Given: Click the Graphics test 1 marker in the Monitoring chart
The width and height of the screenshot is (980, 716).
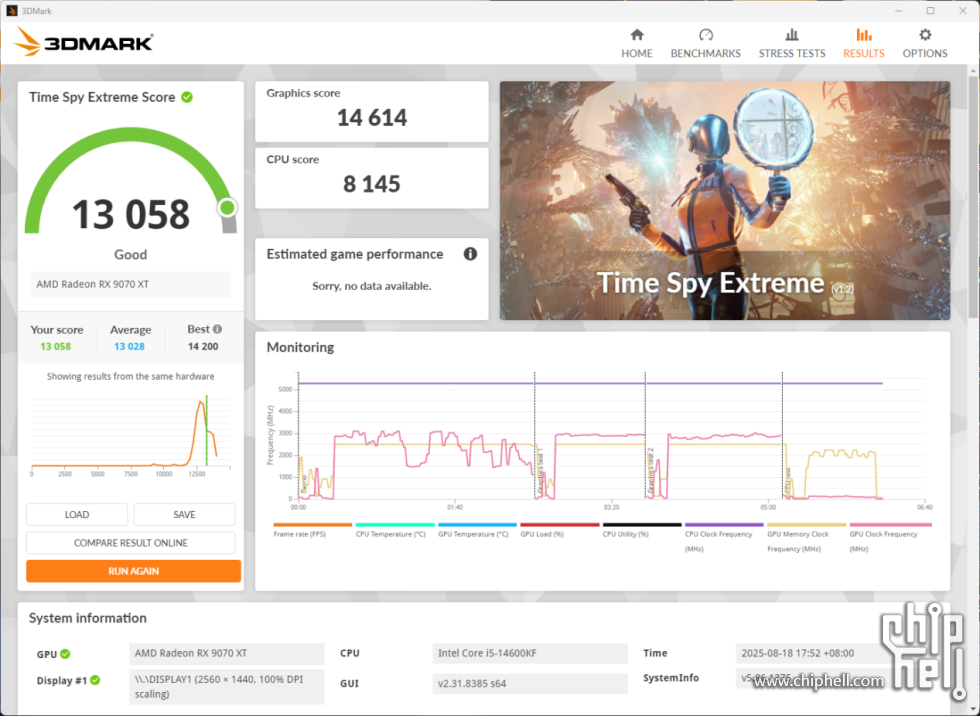Looking at the screenshot, I should pyautogui.click(x=541, y=472).
